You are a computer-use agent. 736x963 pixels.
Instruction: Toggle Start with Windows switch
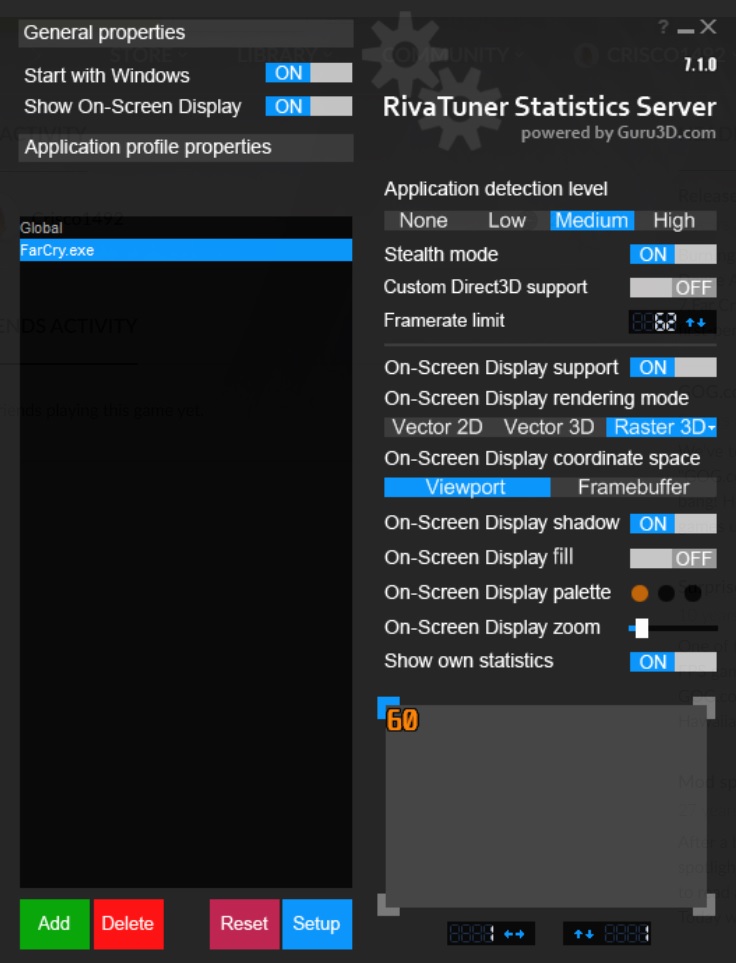pos(308,73)
